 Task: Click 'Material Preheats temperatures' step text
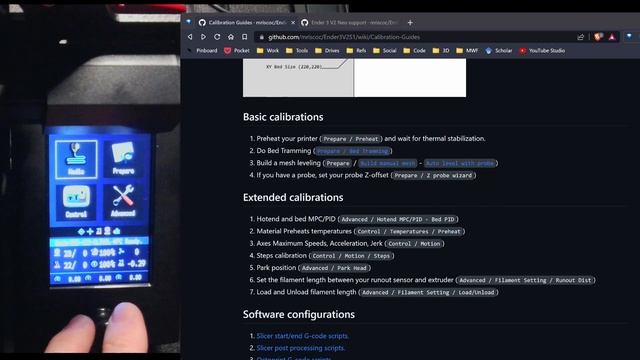[304, 231]
